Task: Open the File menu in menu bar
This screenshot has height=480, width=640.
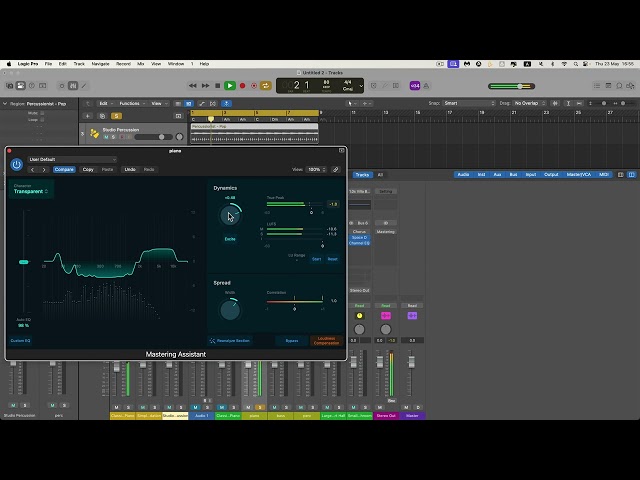Action: tap(48, 64)
